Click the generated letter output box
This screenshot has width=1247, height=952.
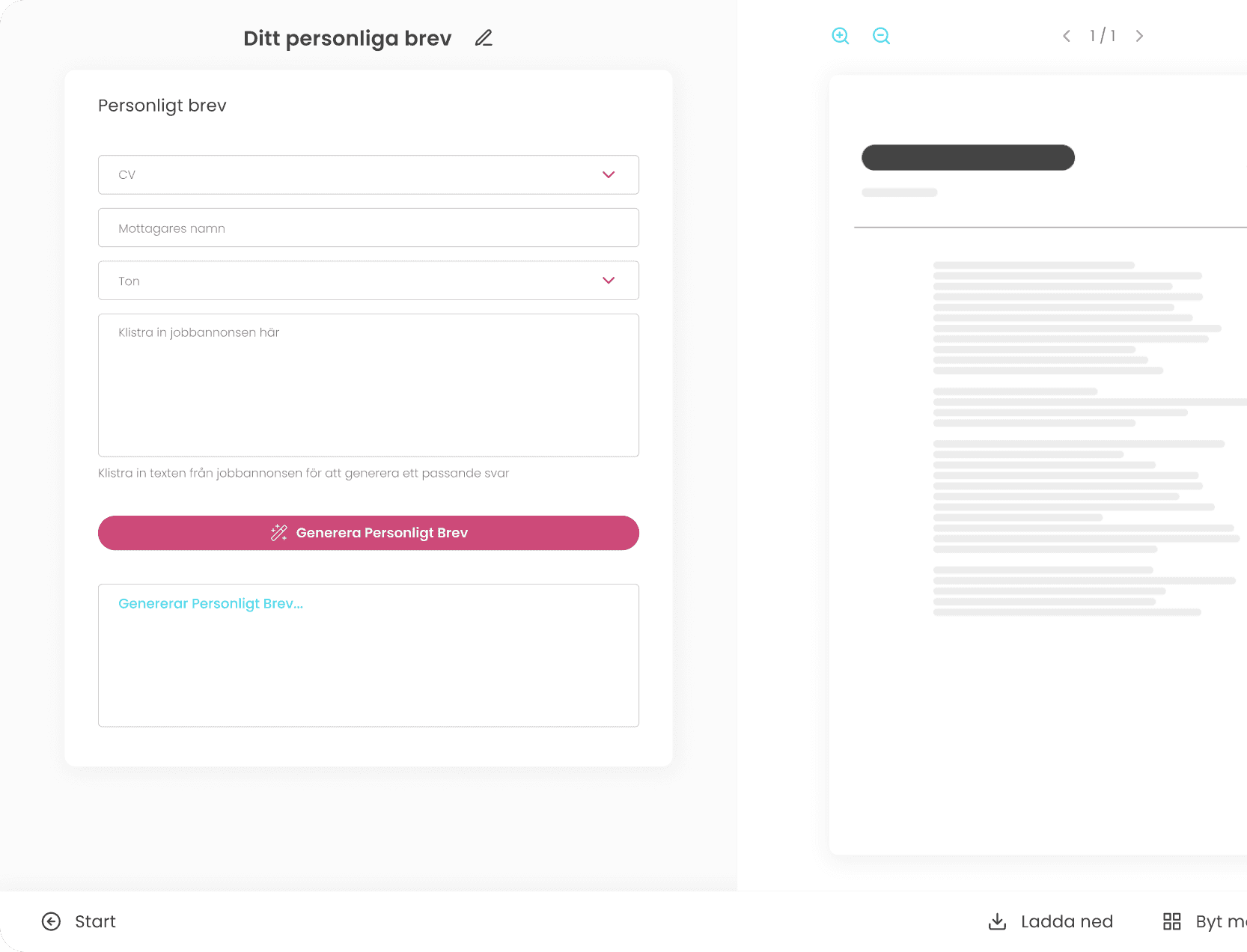pyautogui.click(x=368, y=655)
